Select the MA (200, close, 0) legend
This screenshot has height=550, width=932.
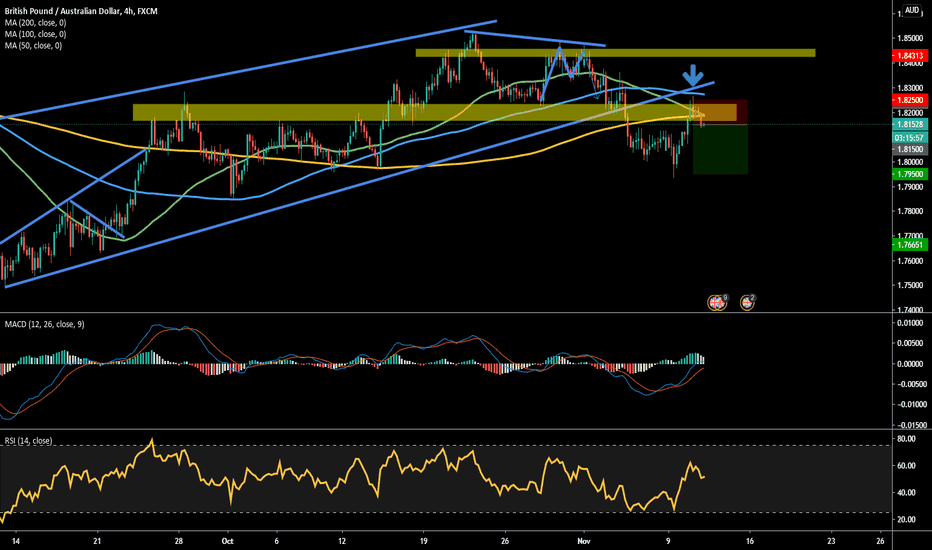pos(35,23)
